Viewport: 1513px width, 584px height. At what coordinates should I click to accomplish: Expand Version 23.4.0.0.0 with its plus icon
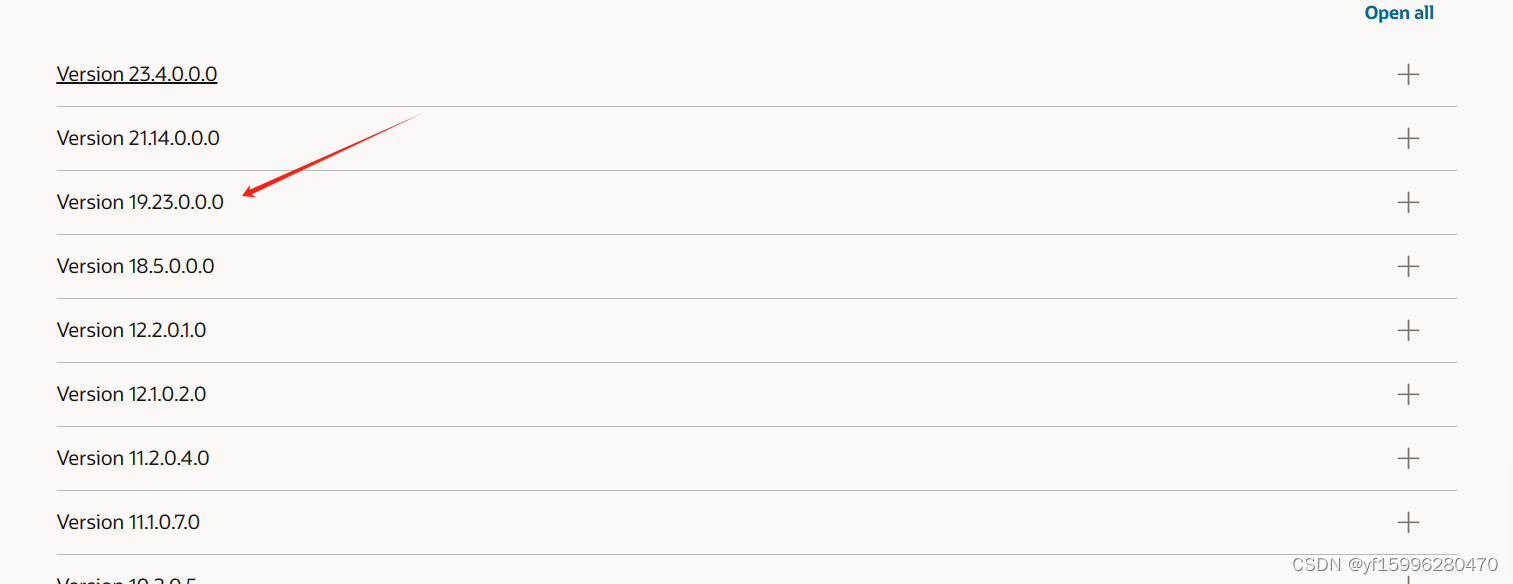coord(1407,74)
